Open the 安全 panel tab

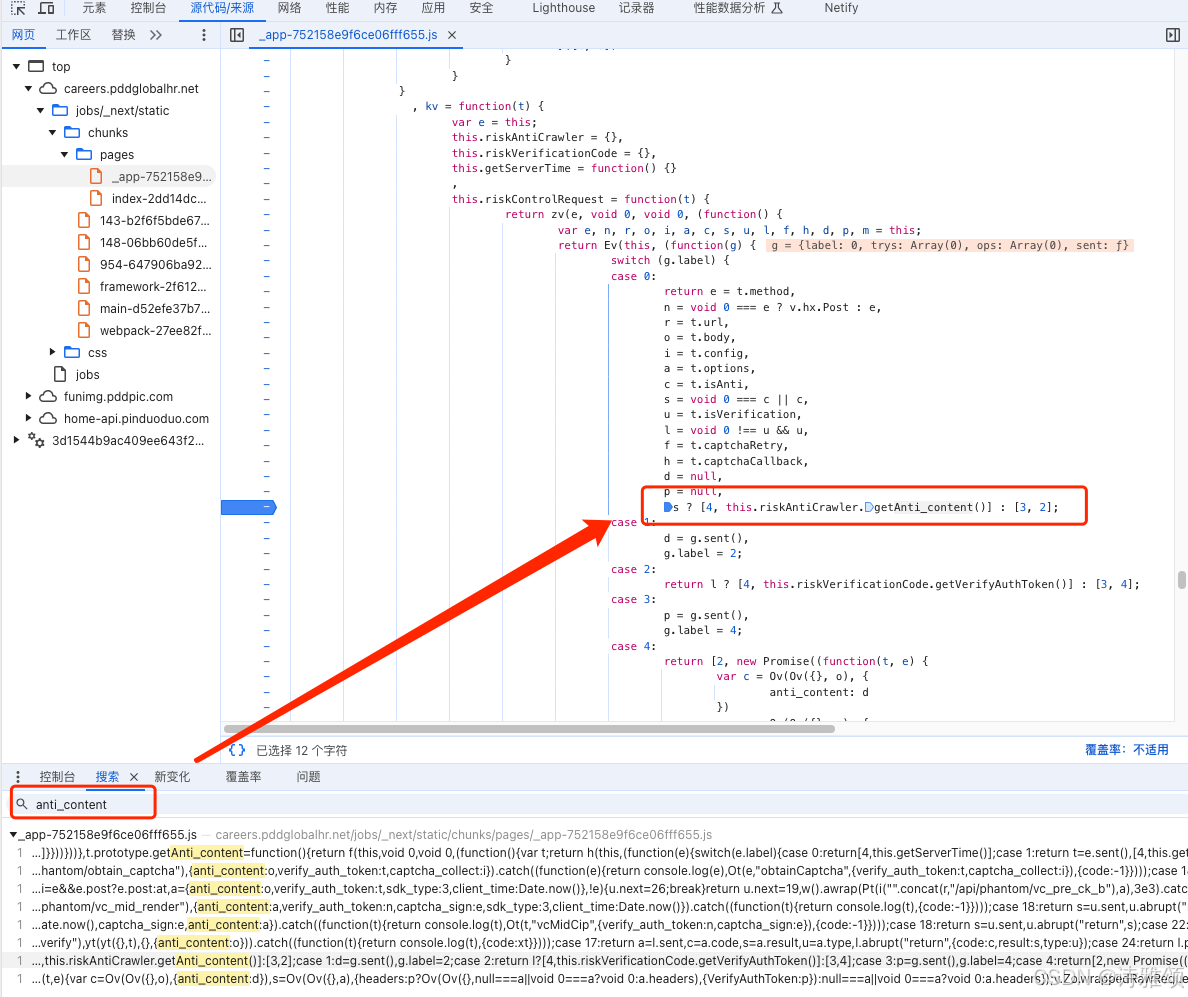click(x=481, y=8)
